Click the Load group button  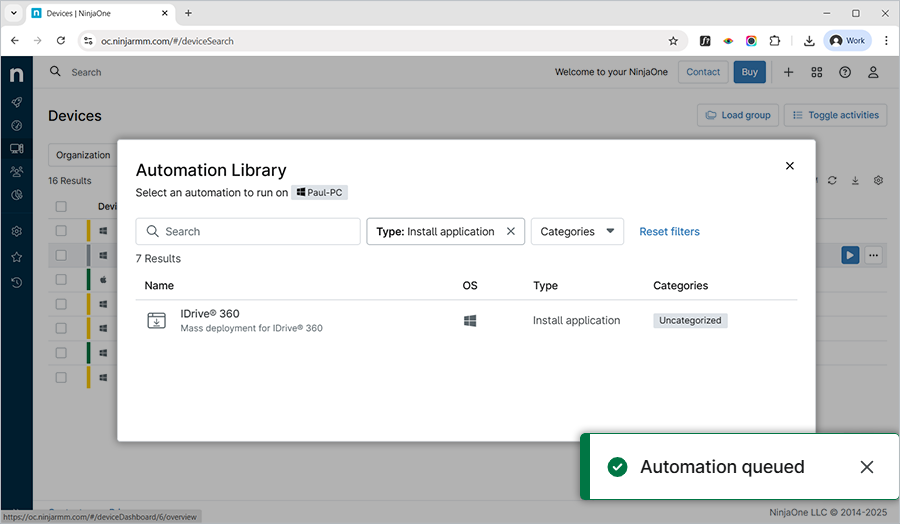tap(737, 115)
